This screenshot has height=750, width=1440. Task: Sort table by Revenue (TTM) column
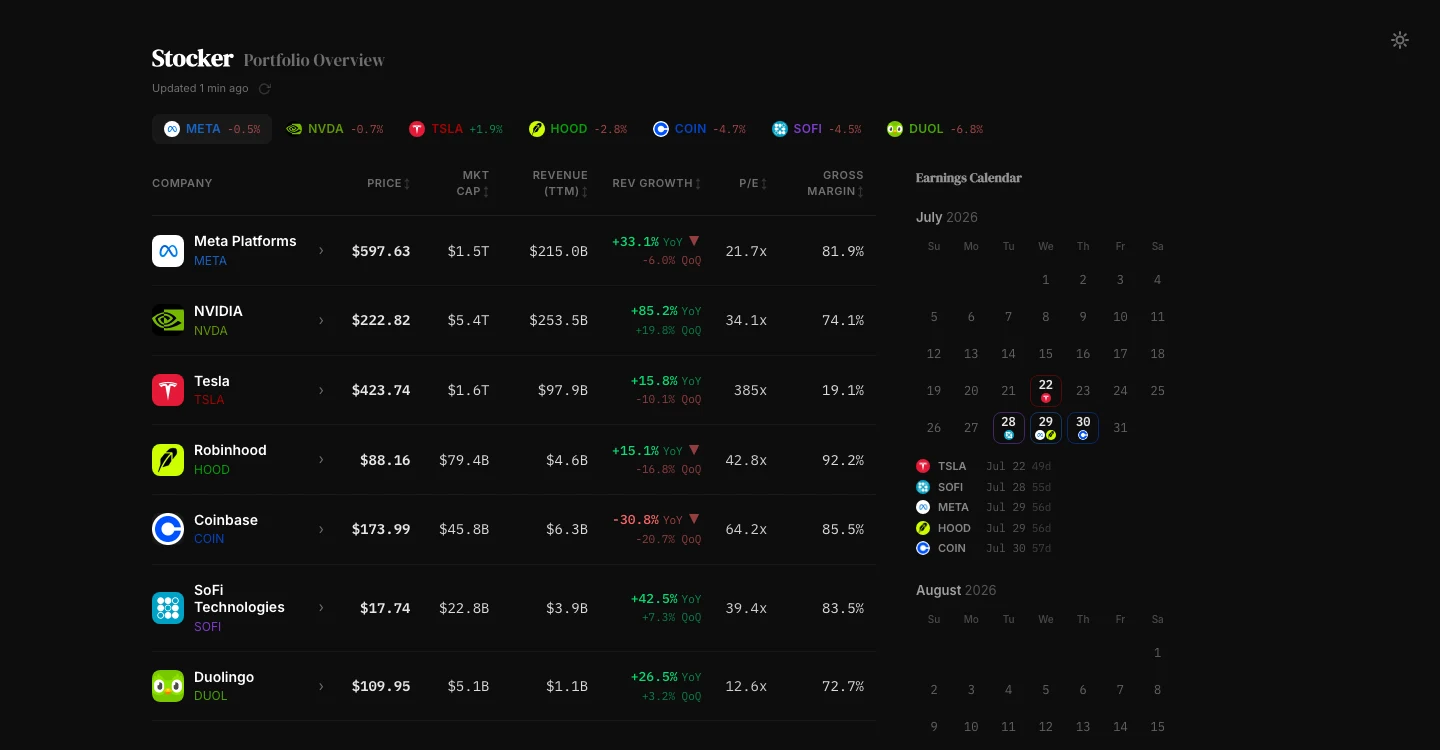[560, 183]
